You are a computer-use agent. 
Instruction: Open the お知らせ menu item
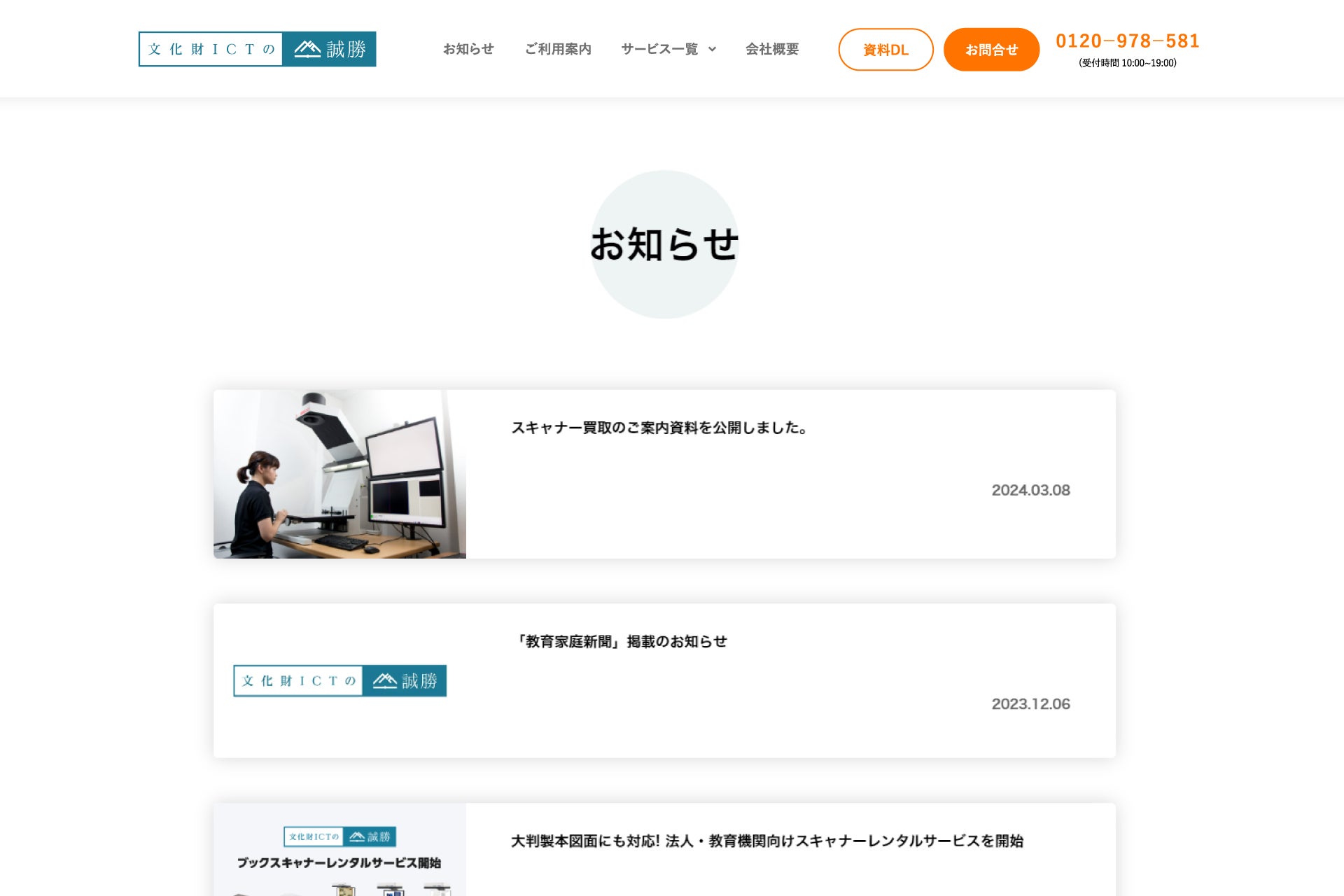[x=468, y=49]
